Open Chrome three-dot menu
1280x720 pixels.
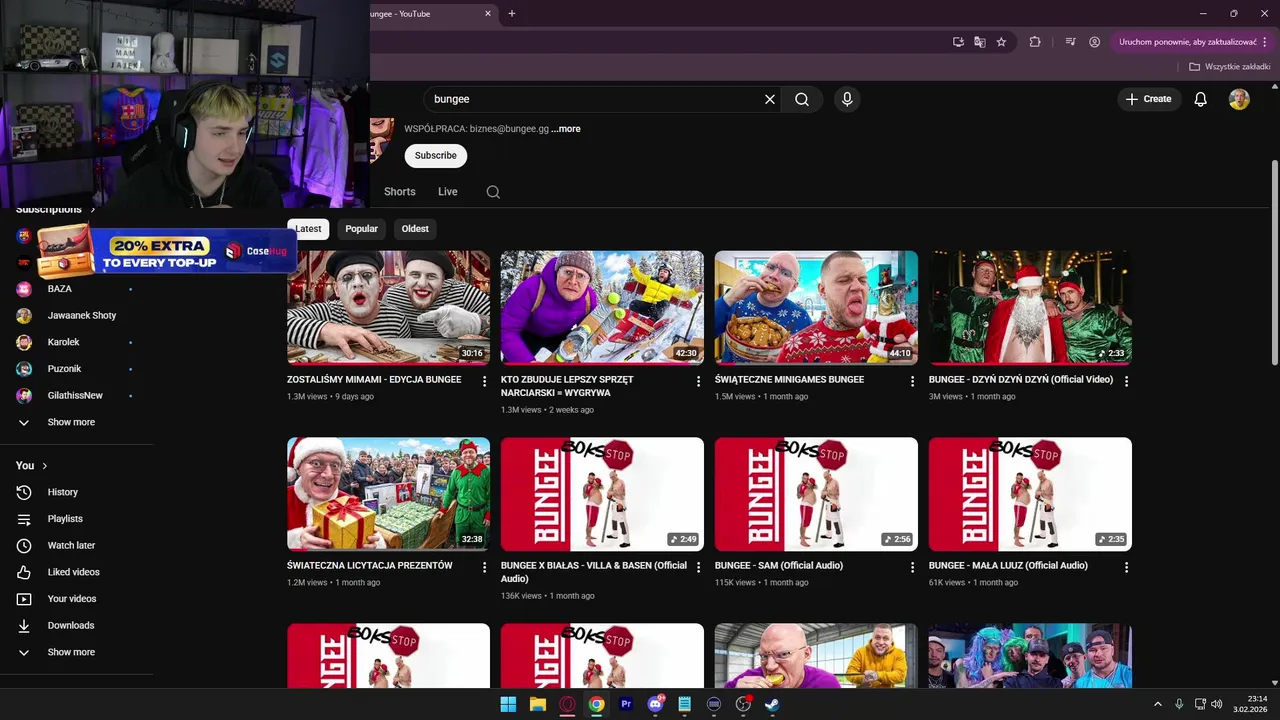click(1265, 42)
